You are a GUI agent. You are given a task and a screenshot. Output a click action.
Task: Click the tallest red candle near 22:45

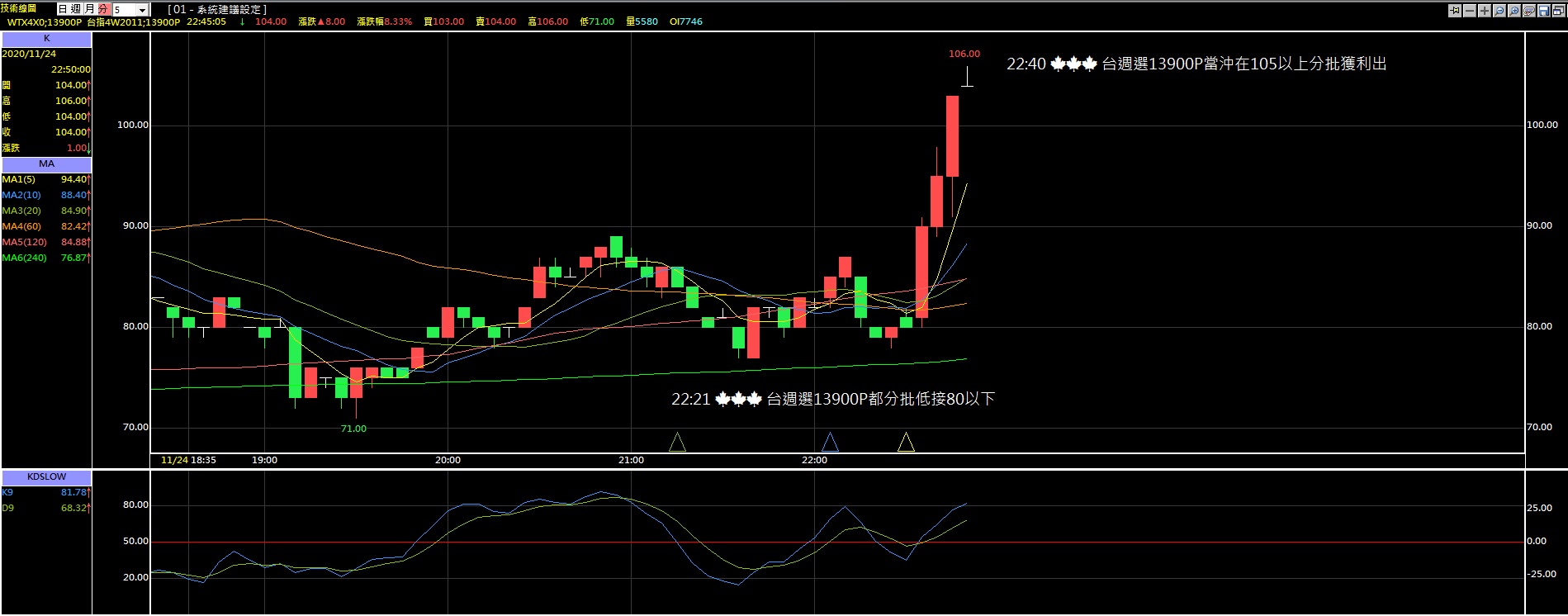[952, 136]
